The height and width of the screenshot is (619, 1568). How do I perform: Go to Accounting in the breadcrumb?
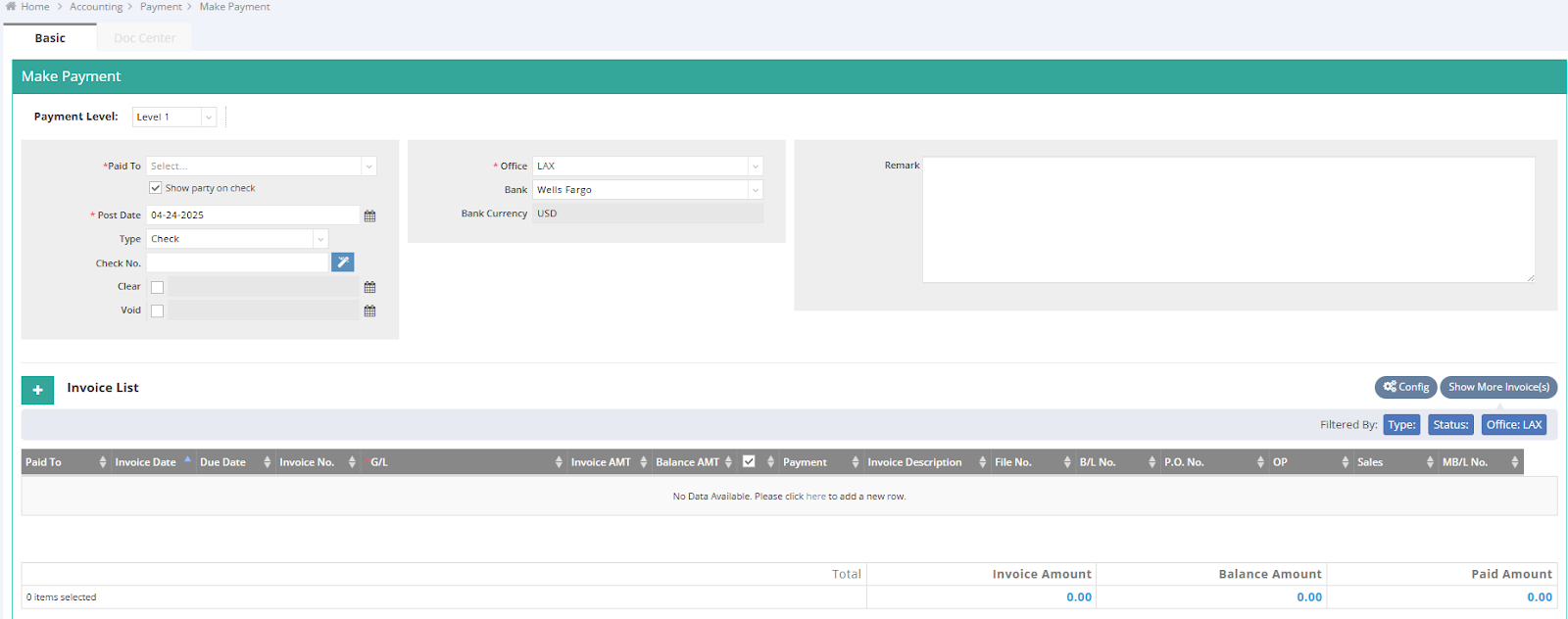[x=96, y=7]
